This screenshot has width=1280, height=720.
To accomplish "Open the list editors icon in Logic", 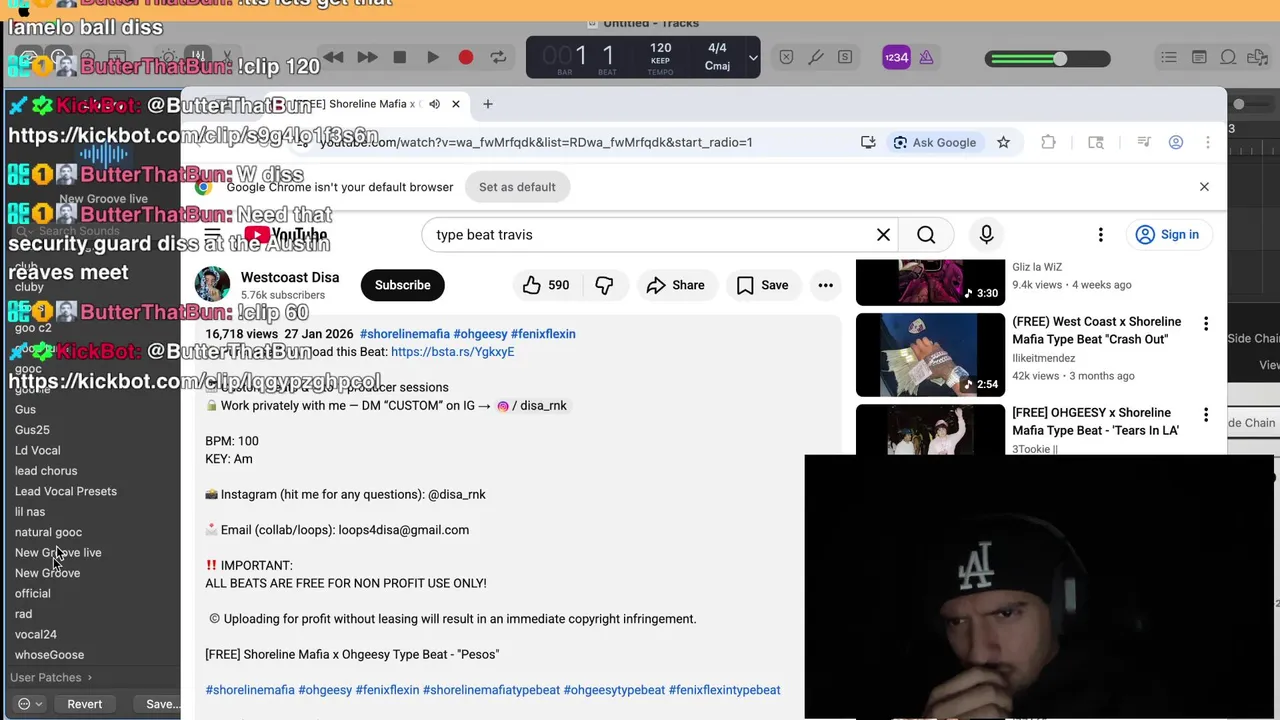I will tap(1169, 58).
